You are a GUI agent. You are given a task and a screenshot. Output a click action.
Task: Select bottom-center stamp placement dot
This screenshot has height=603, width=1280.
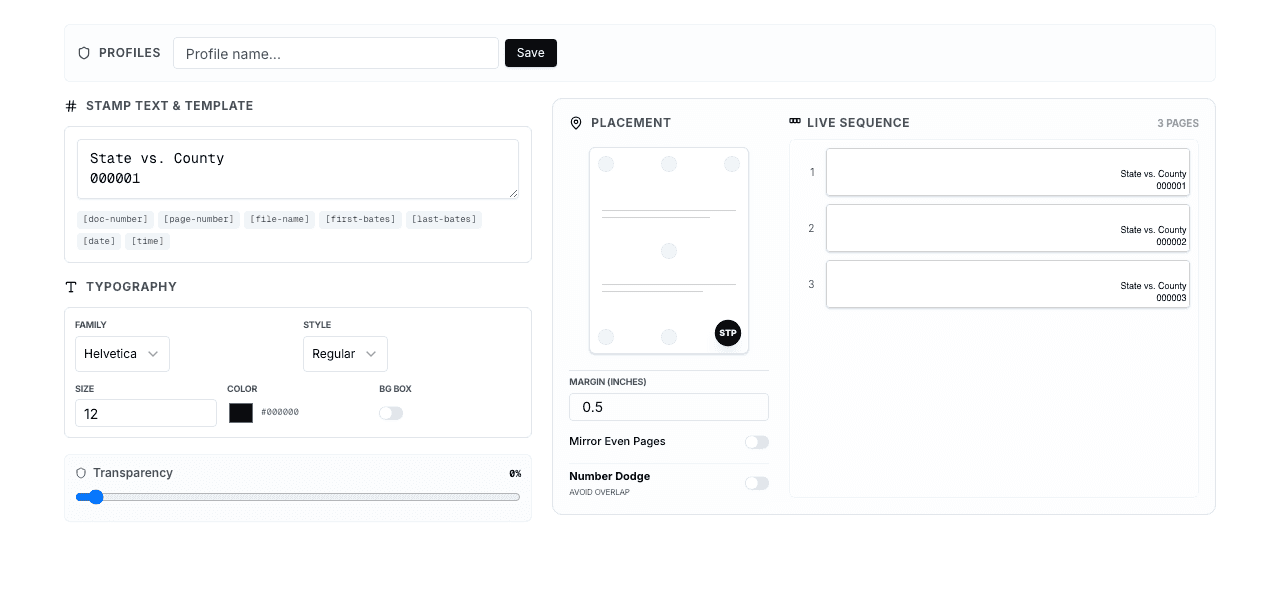click(669, 337)
